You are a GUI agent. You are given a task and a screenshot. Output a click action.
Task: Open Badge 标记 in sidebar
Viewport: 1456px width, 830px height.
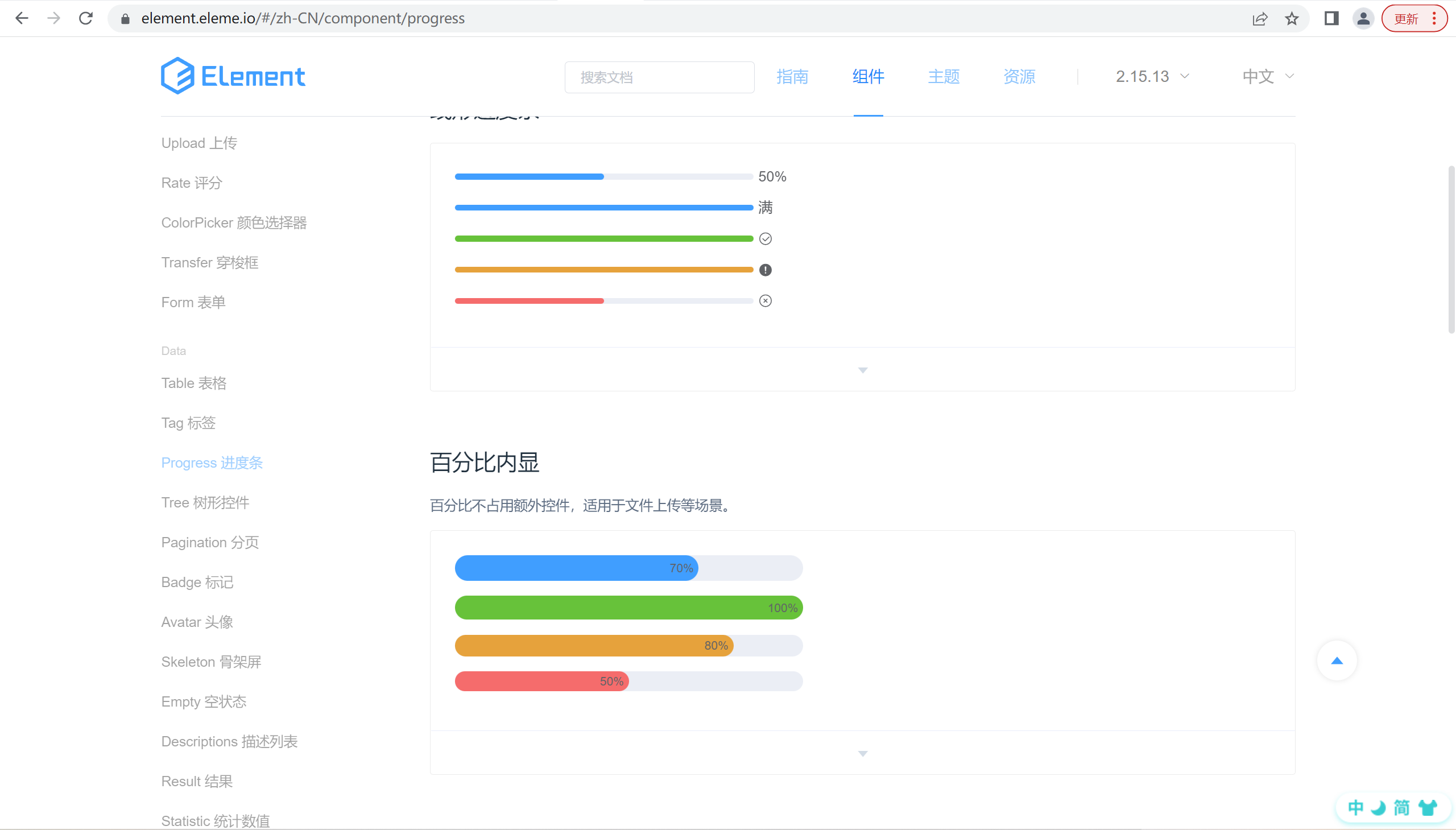pos(197,583)
